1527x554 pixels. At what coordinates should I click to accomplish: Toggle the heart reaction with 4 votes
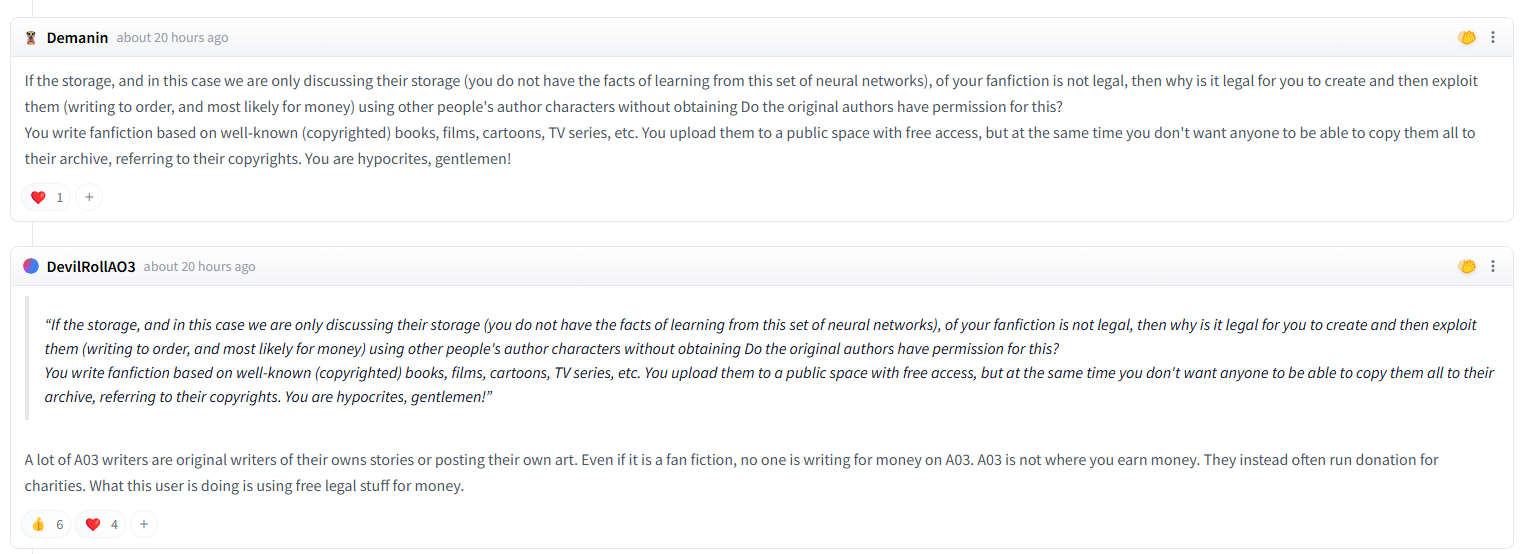point(101,524)
